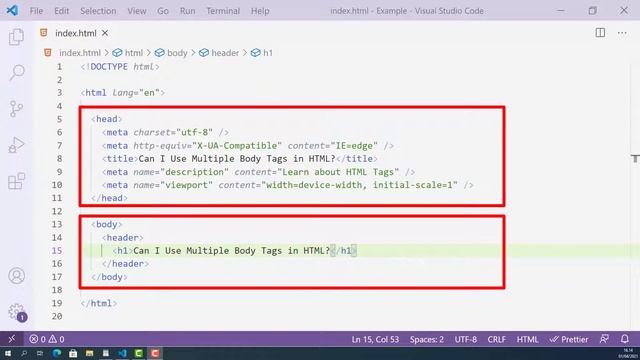Viewport: 640px width, 360px height.
Task: Show errors and warnings problems count
Action: click(47, 339)
